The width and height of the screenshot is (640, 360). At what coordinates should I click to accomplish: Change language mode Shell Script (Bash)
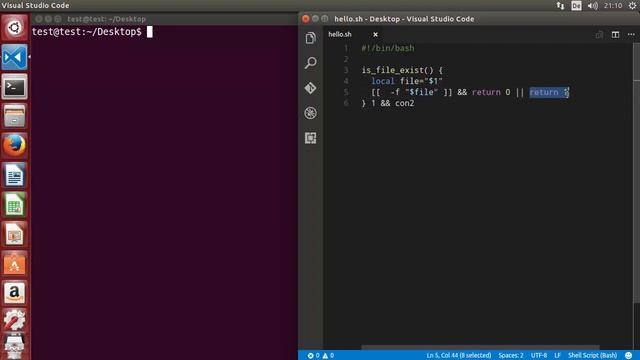(x=592, y=356)
